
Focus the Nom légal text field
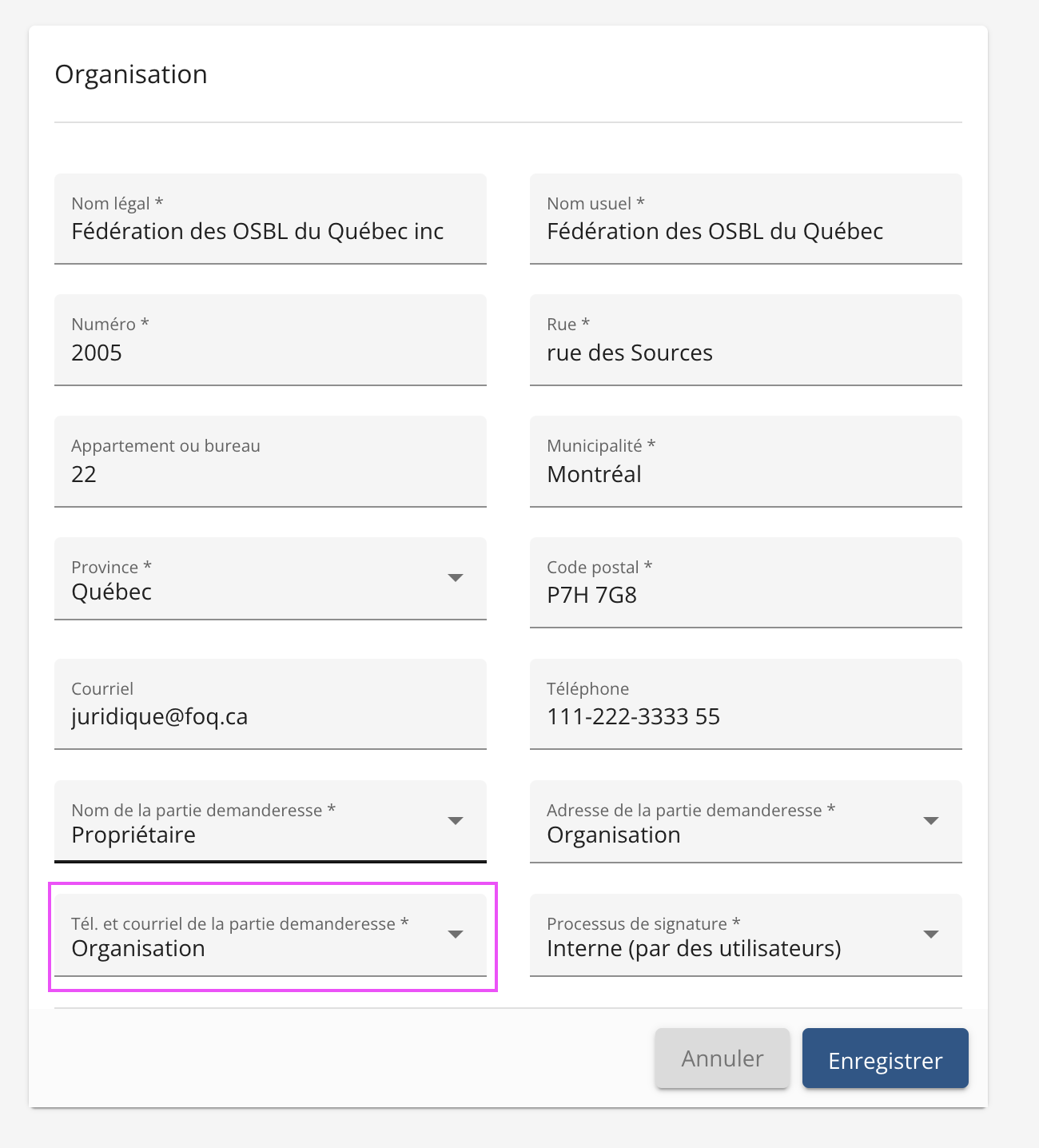[x=270, y=232]
